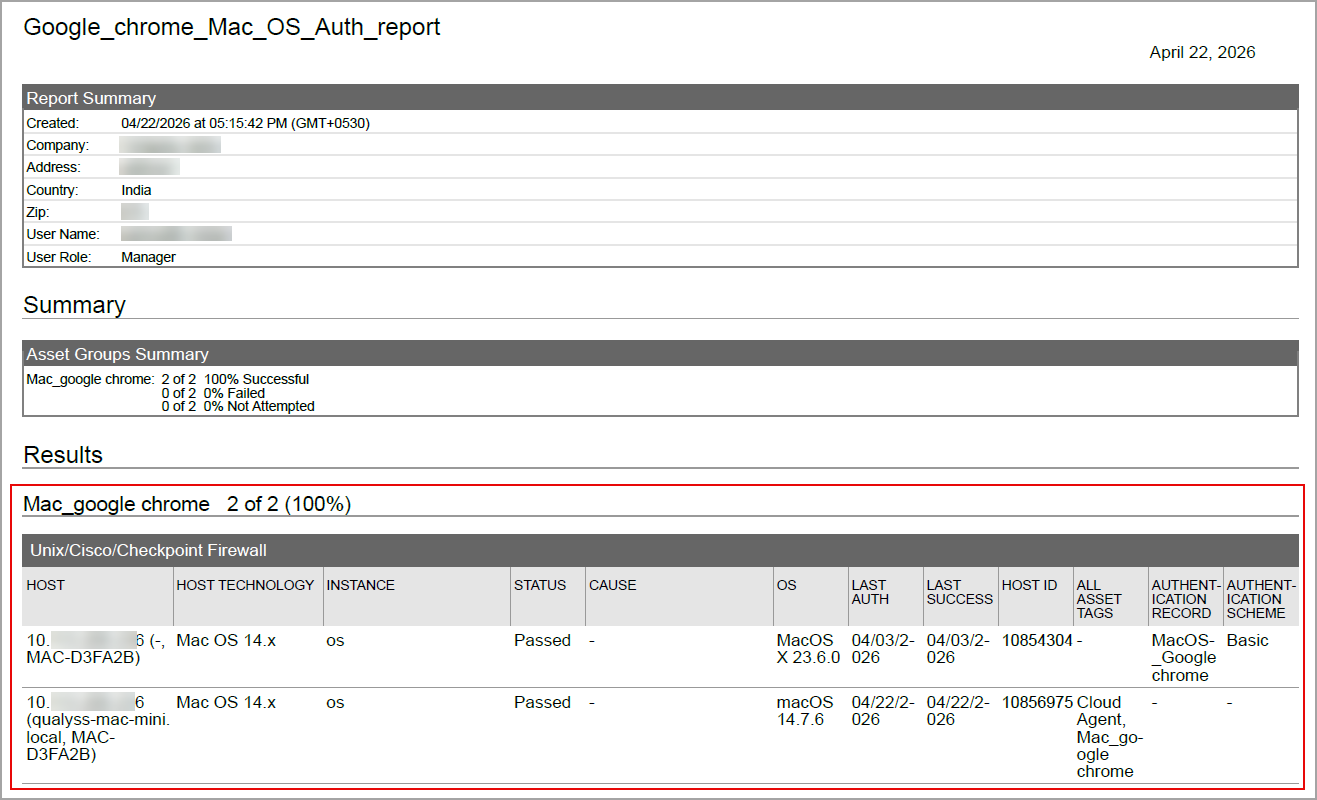
Task: Click the Mac_google chrome 2 of 2 (100%) heading
Action: [x=187, y=504]
